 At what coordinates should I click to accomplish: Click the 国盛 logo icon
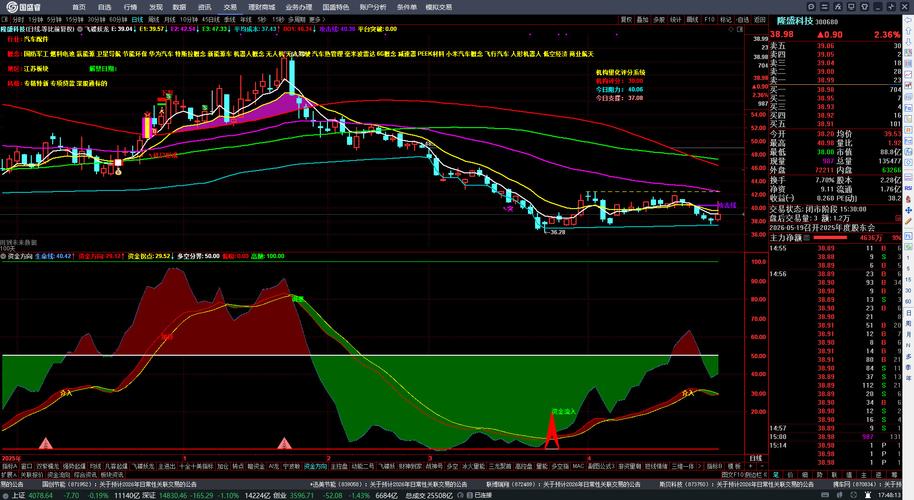[x=10, y=7]
